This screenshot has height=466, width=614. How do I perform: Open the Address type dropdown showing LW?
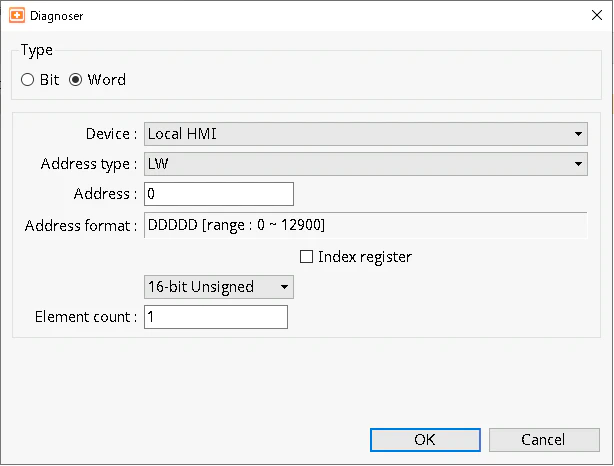[366, 164]
